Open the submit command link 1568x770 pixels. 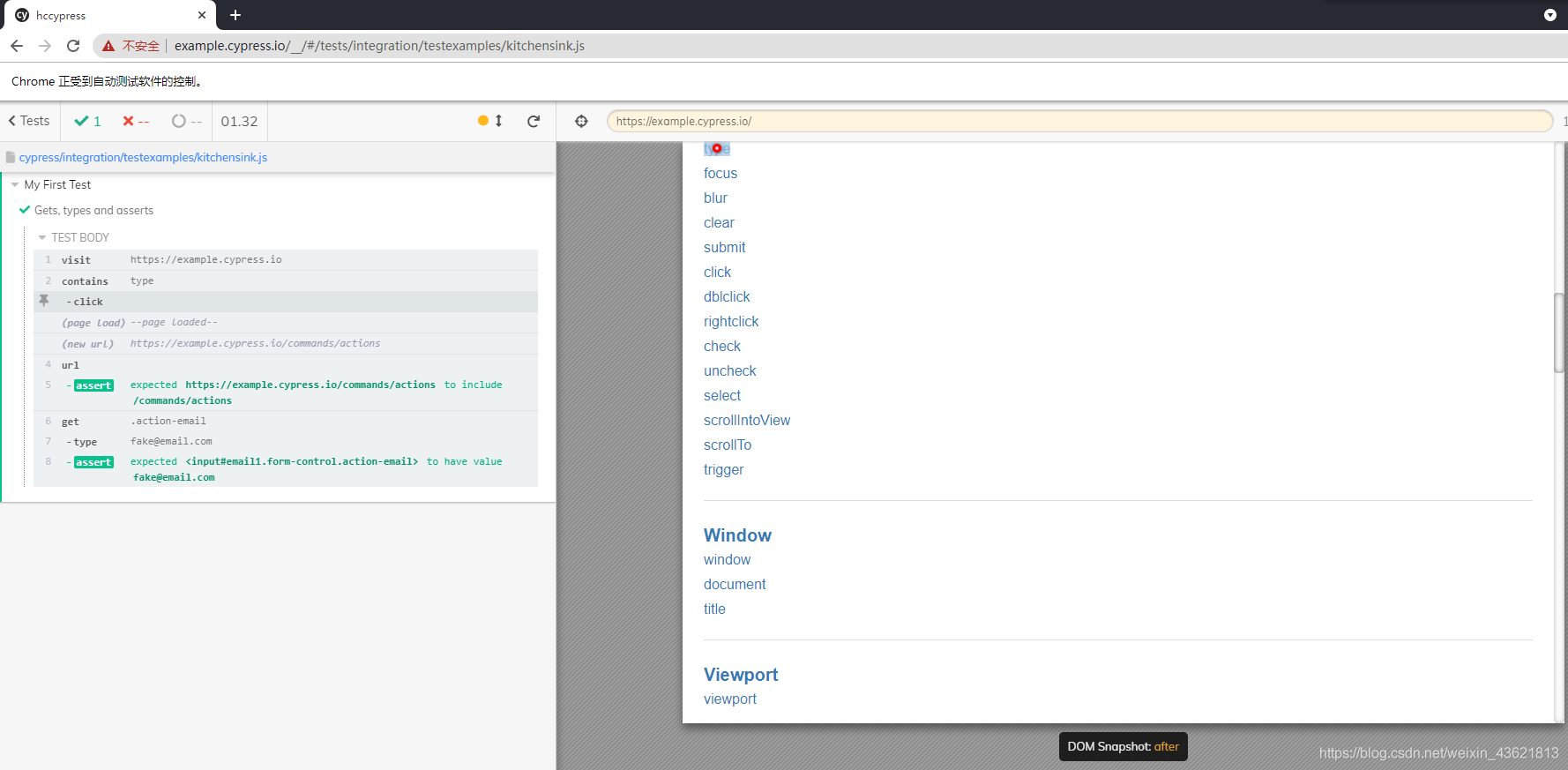coord(724,248)
